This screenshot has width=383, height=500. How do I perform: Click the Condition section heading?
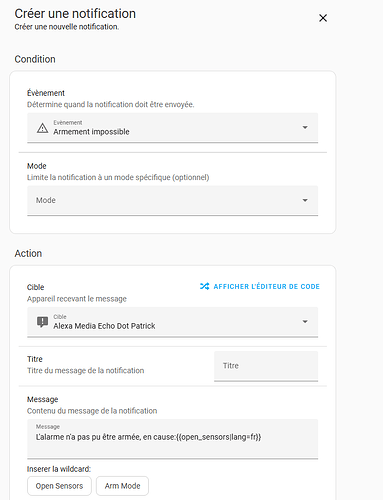click(35, 59)
